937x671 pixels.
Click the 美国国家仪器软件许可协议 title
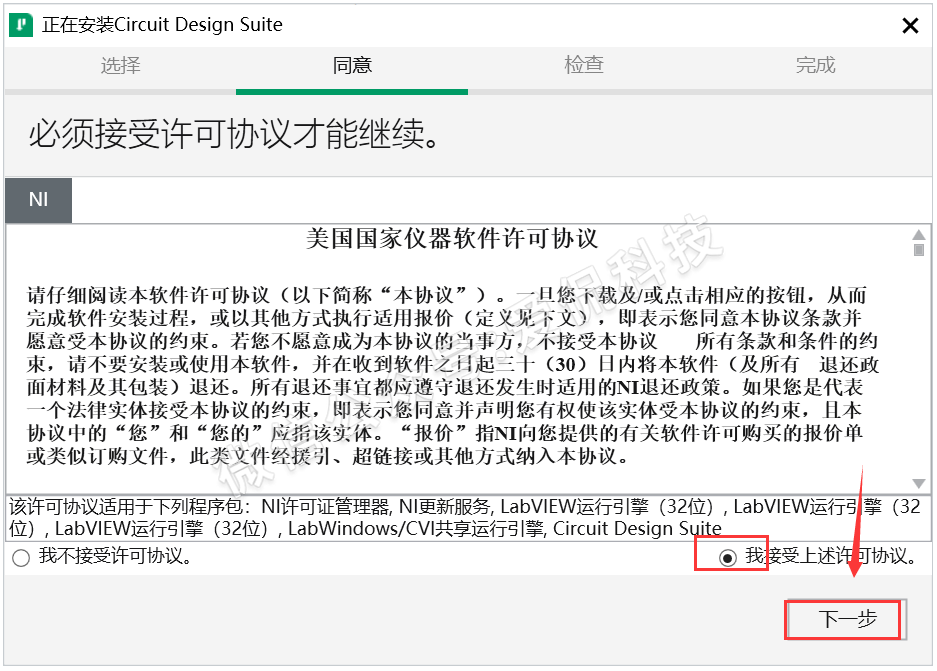452,239
